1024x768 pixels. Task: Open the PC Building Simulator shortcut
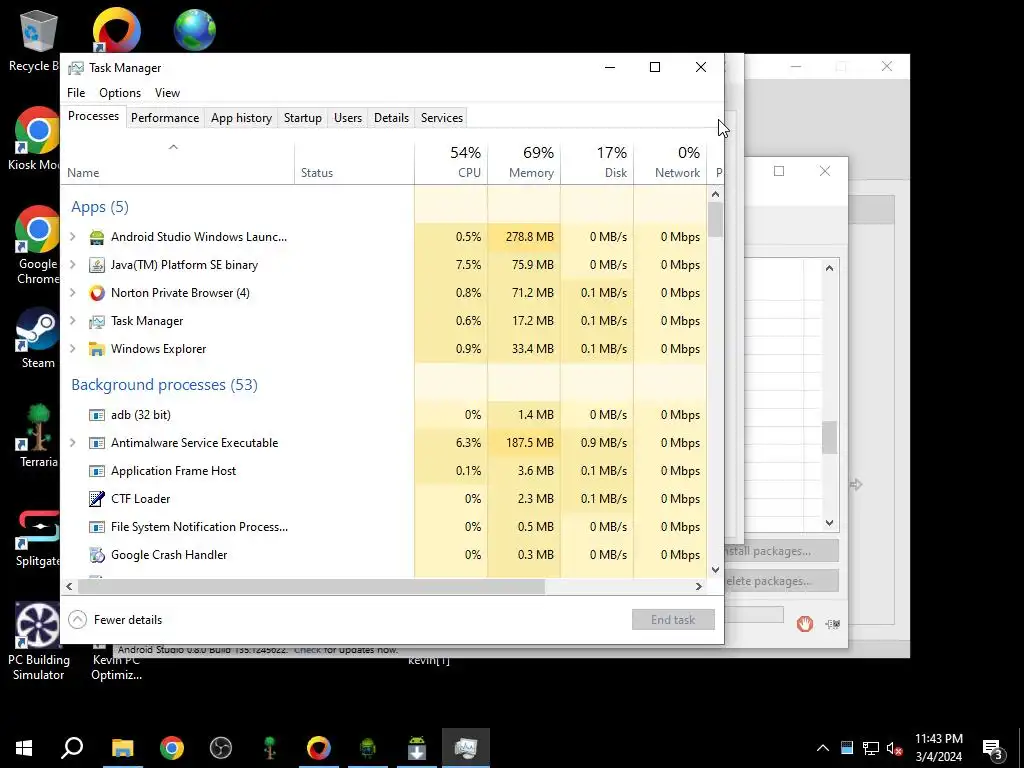click(x=38, y=641)
